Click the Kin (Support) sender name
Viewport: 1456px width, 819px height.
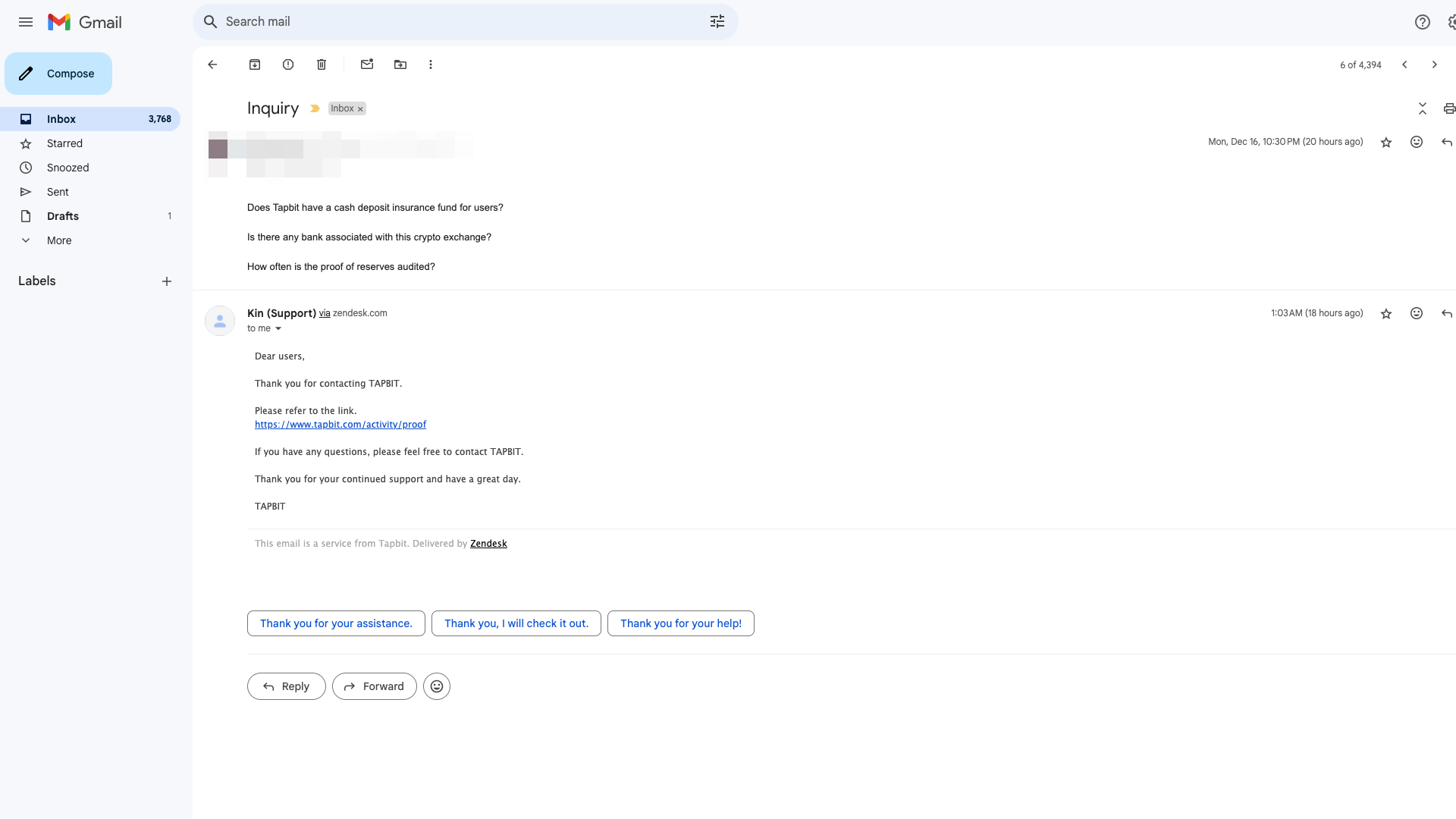(281, 313)
